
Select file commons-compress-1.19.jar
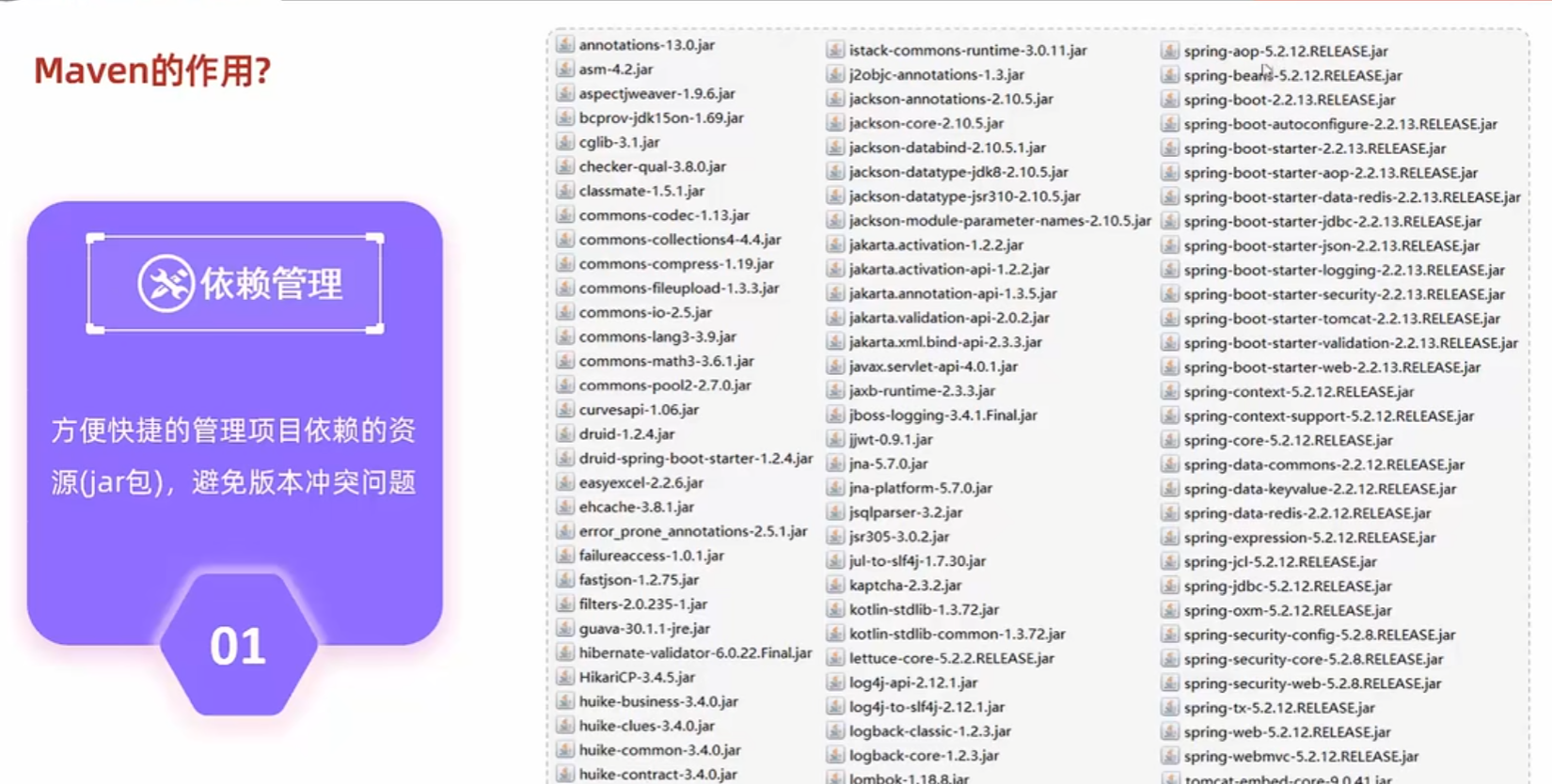(676, 264)
